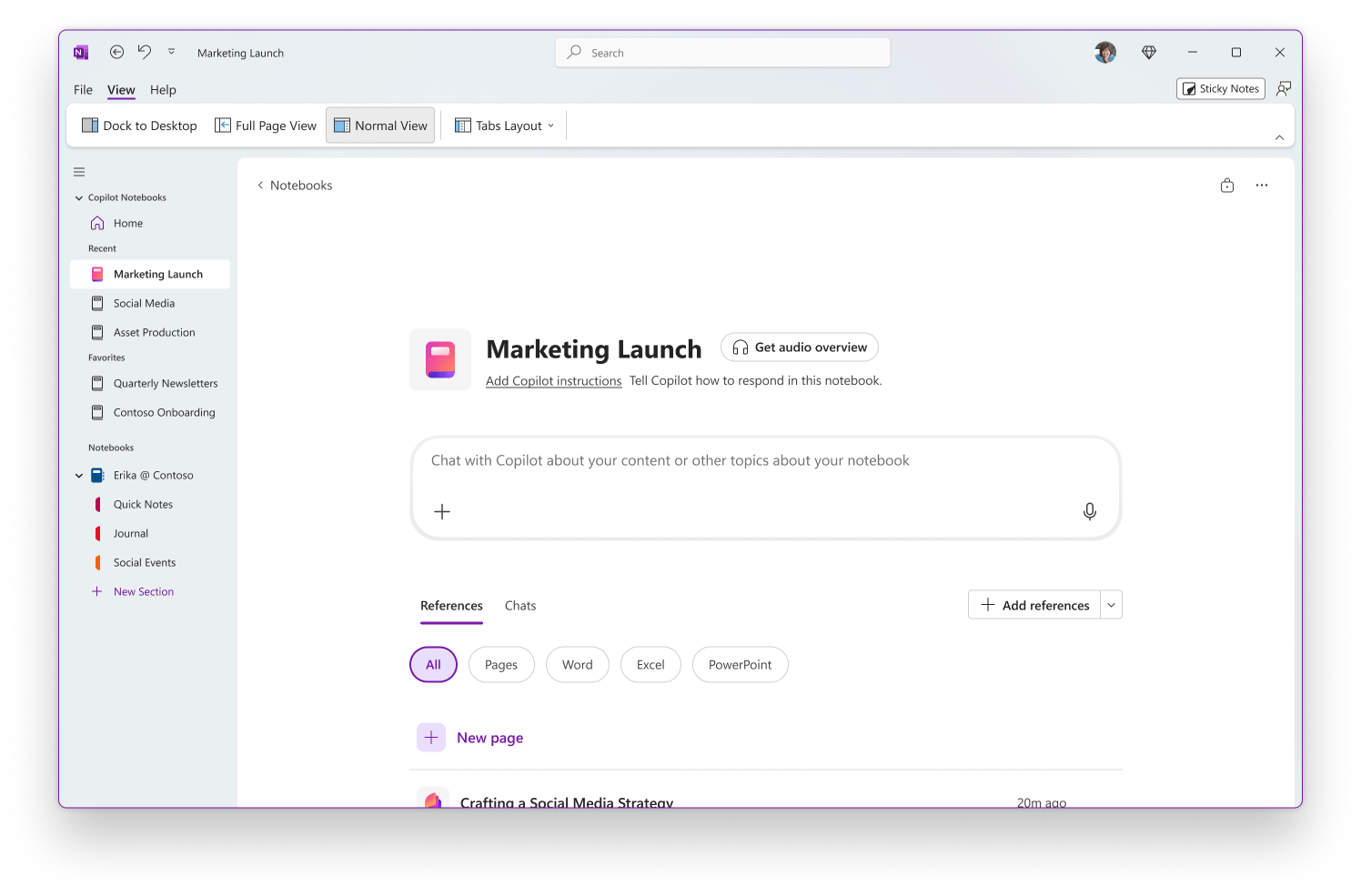Viewport: 1361px width, 896px height.
Task: Click the Search box in the title bar
Action: pyautogui.click(x=722, y=53)
